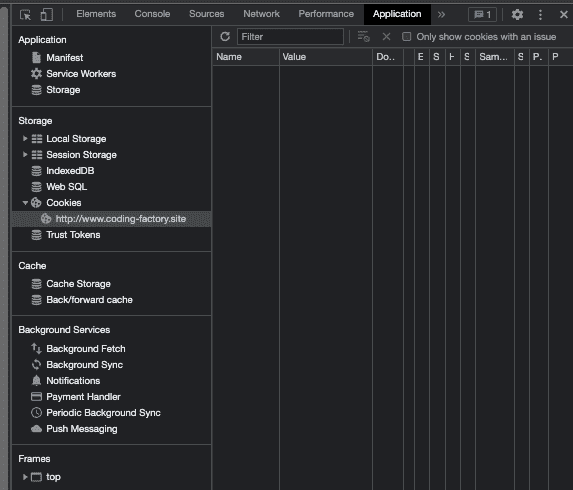573x490 pixels.
Task: Expand the top frame node
Action: pyautogui.click(x=25, y=477)
